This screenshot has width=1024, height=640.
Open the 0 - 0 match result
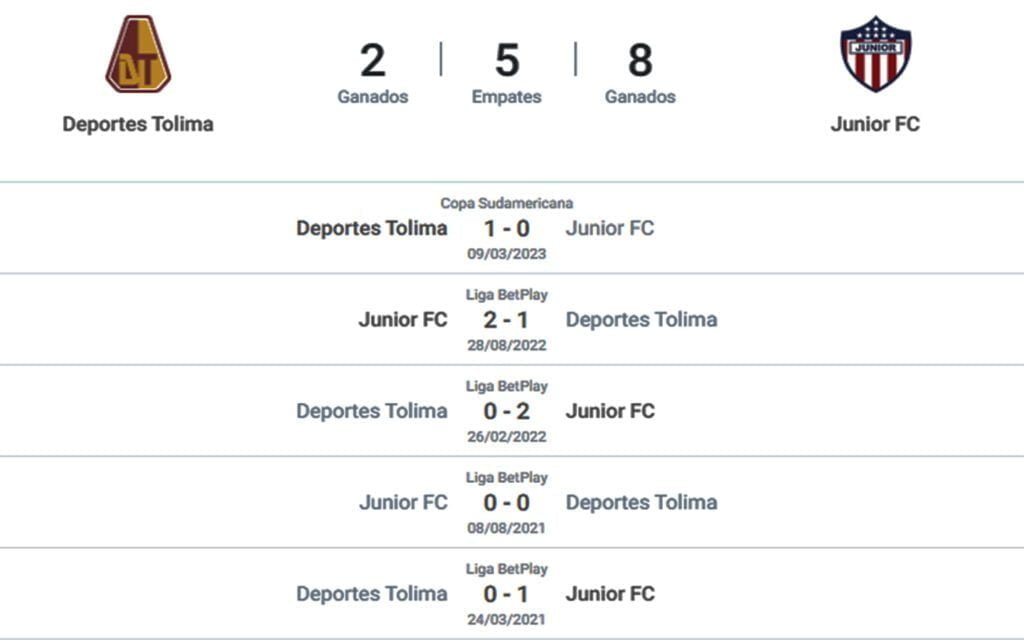pos(507,503)
